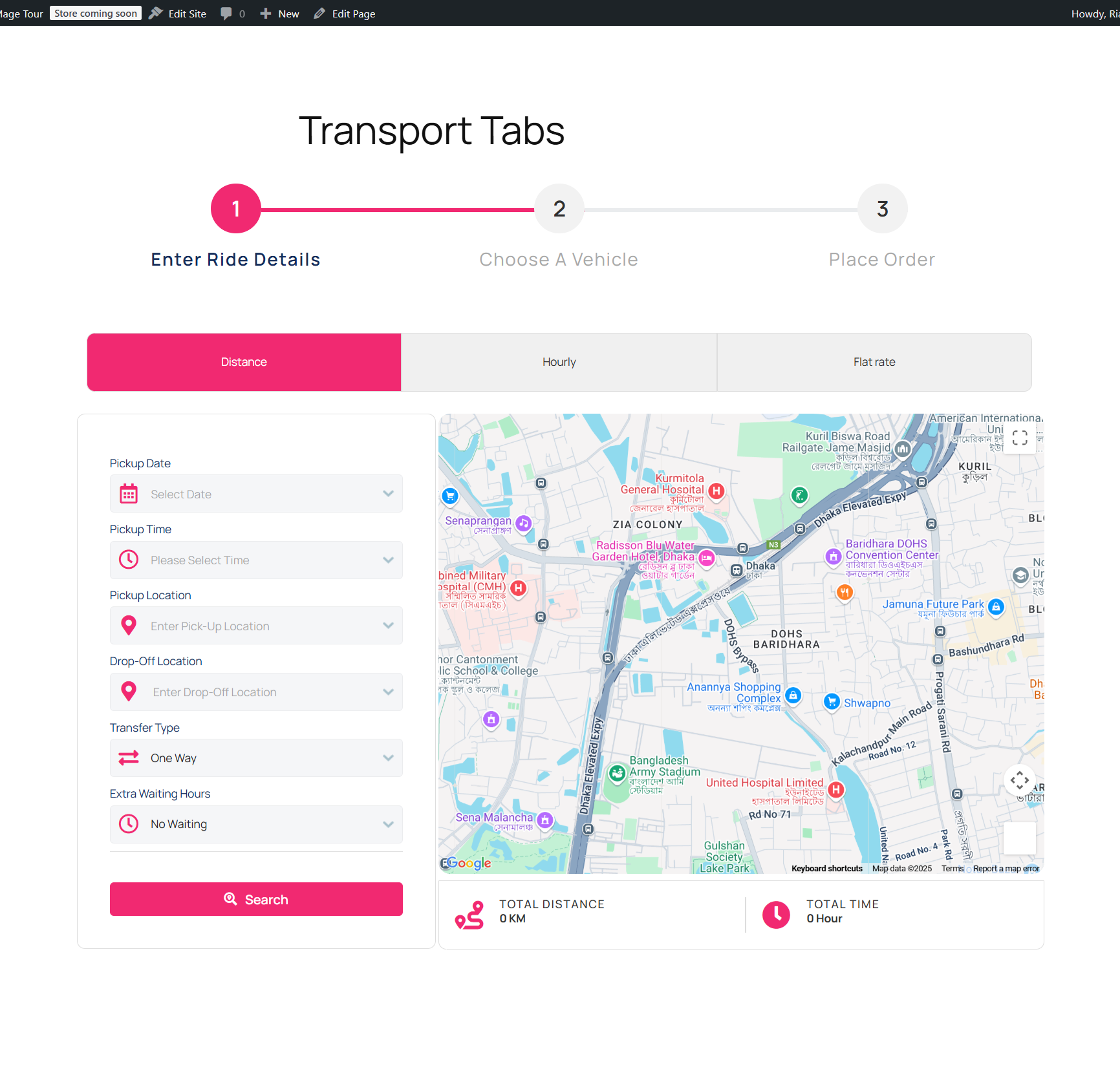Click the pin icon in Pickup Location

point(129,626)
